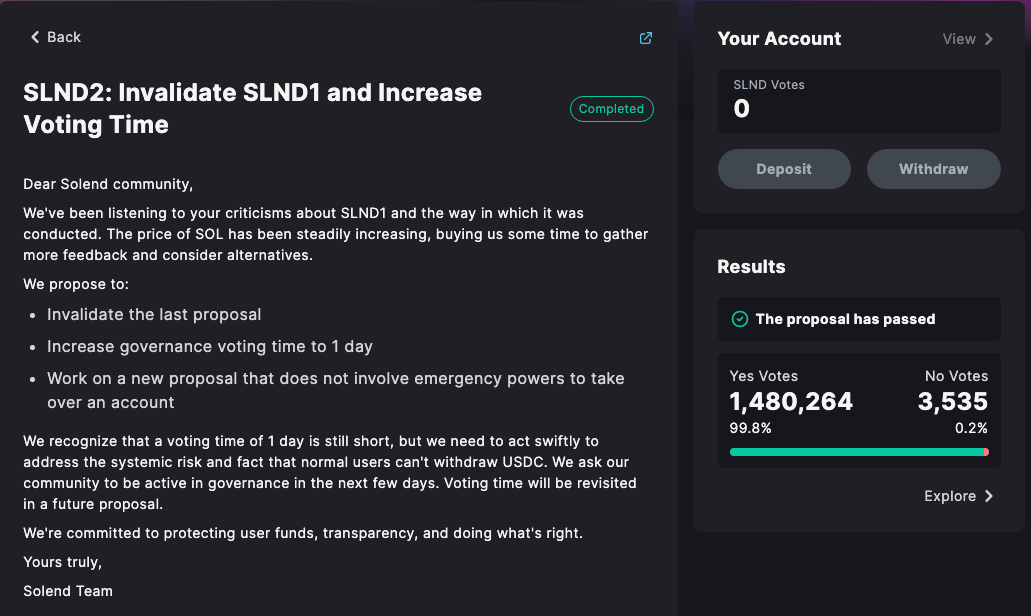Click the red No segment of vote bar
The width and height of the screenshot is (1031, 616).
(986, 452)
